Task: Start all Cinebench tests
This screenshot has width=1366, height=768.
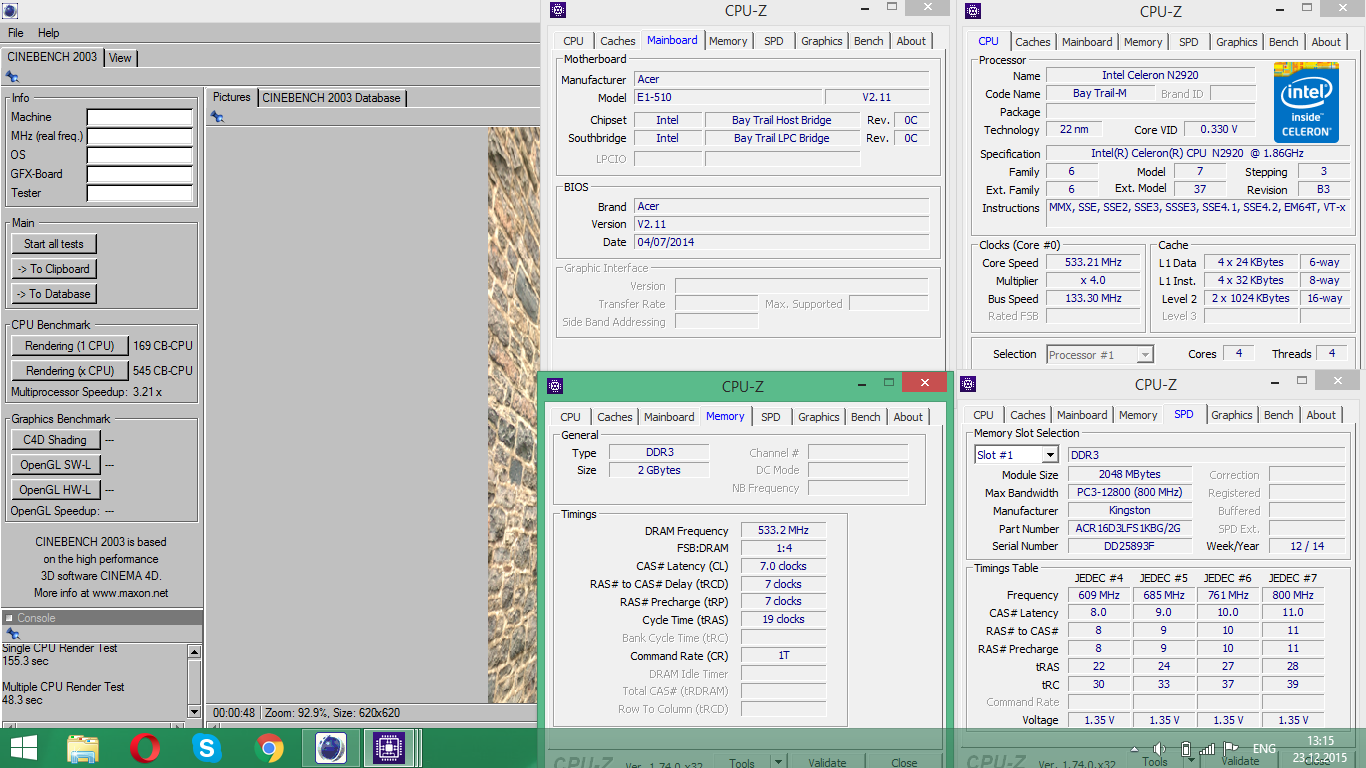Action: [54, 244]
